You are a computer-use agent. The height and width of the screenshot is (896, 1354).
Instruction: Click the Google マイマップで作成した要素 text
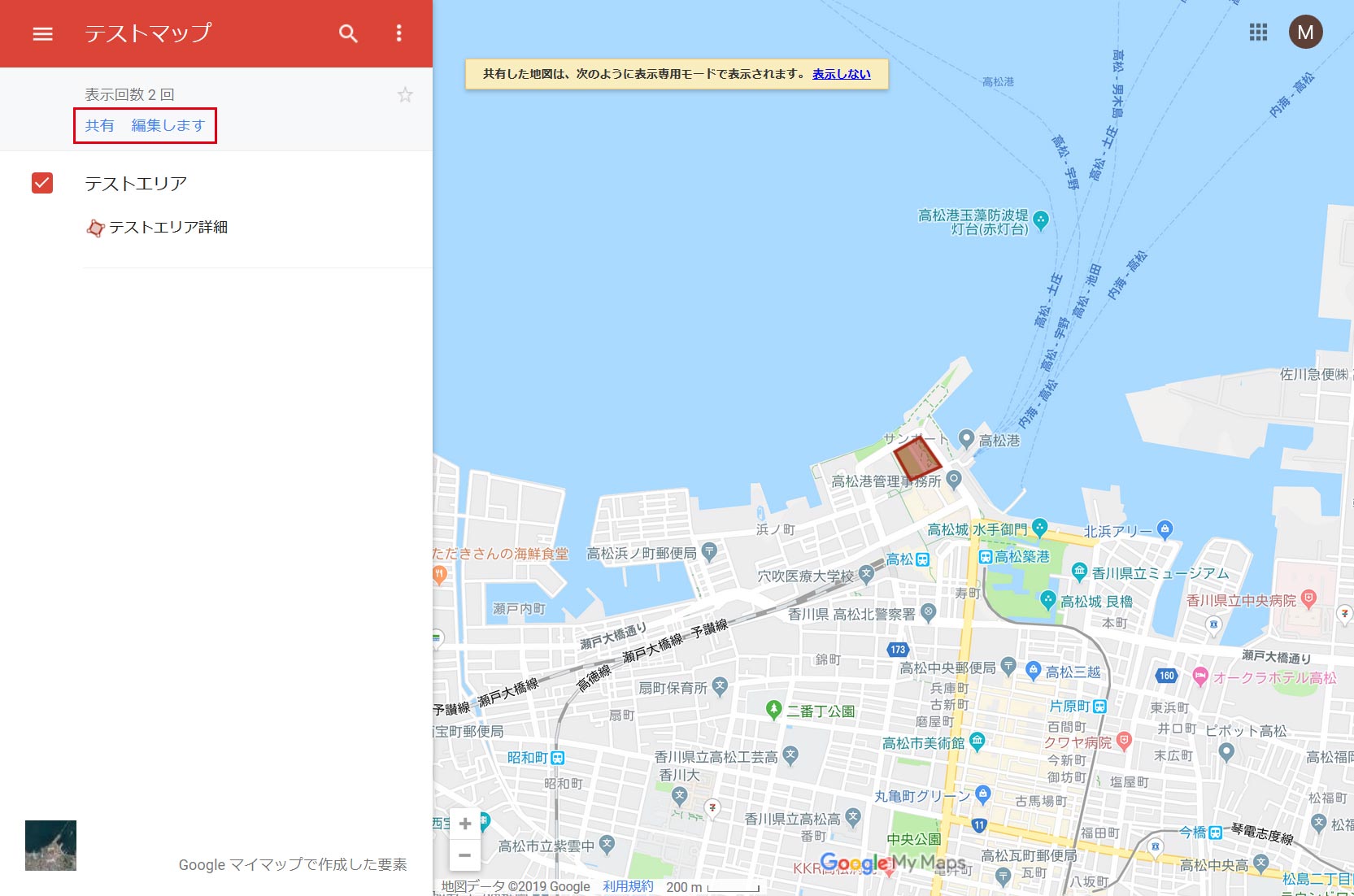point(293,864)
